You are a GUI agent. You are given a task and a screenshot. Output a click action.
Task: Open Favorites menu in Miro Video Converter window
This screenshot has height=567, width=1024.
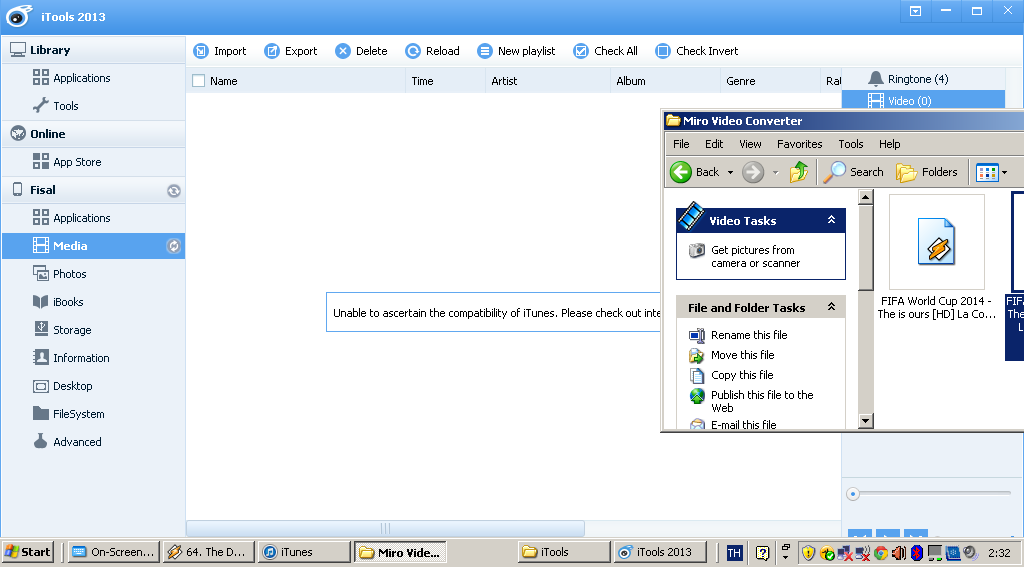coord(799,144)
